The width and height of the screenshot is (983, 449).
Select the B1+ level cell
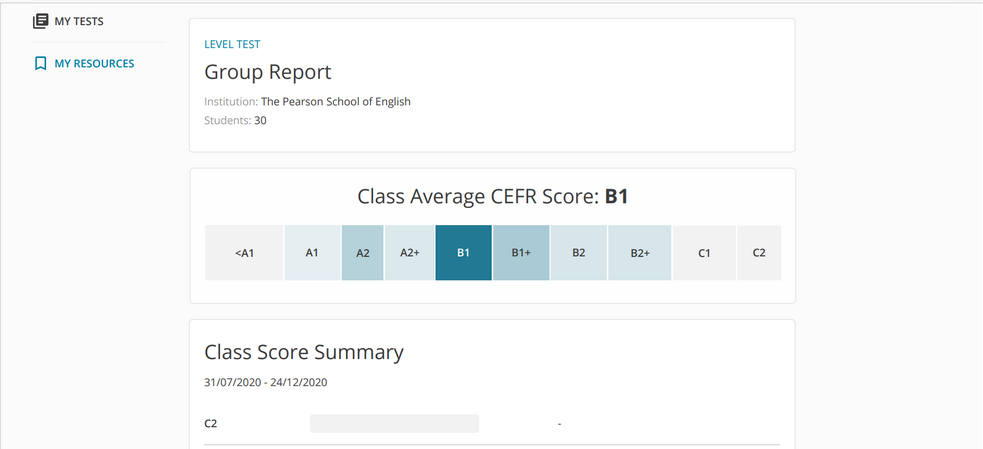[x=521, y=253]
